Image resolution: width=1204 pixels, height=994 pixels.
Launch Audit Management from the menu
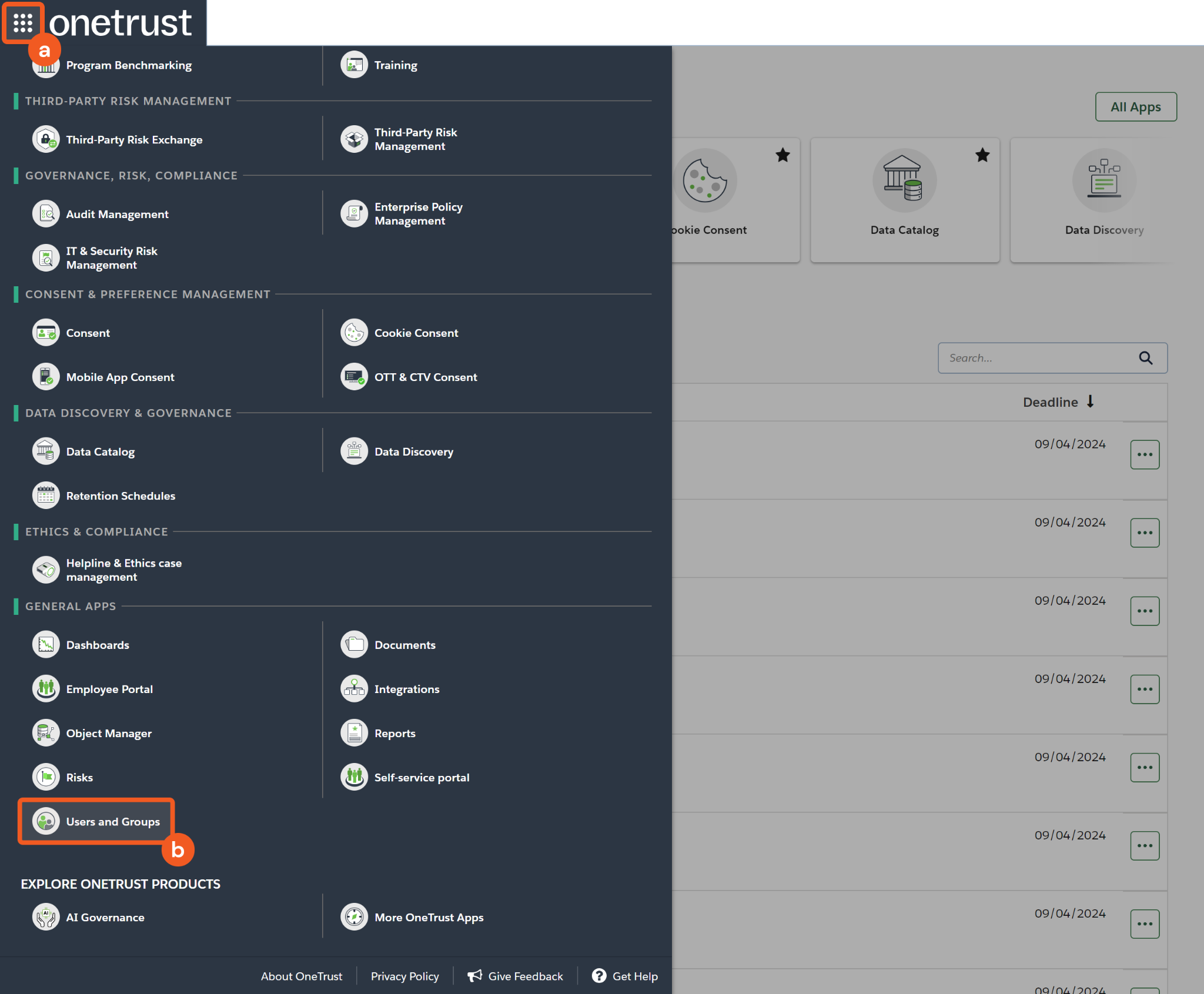117,214
